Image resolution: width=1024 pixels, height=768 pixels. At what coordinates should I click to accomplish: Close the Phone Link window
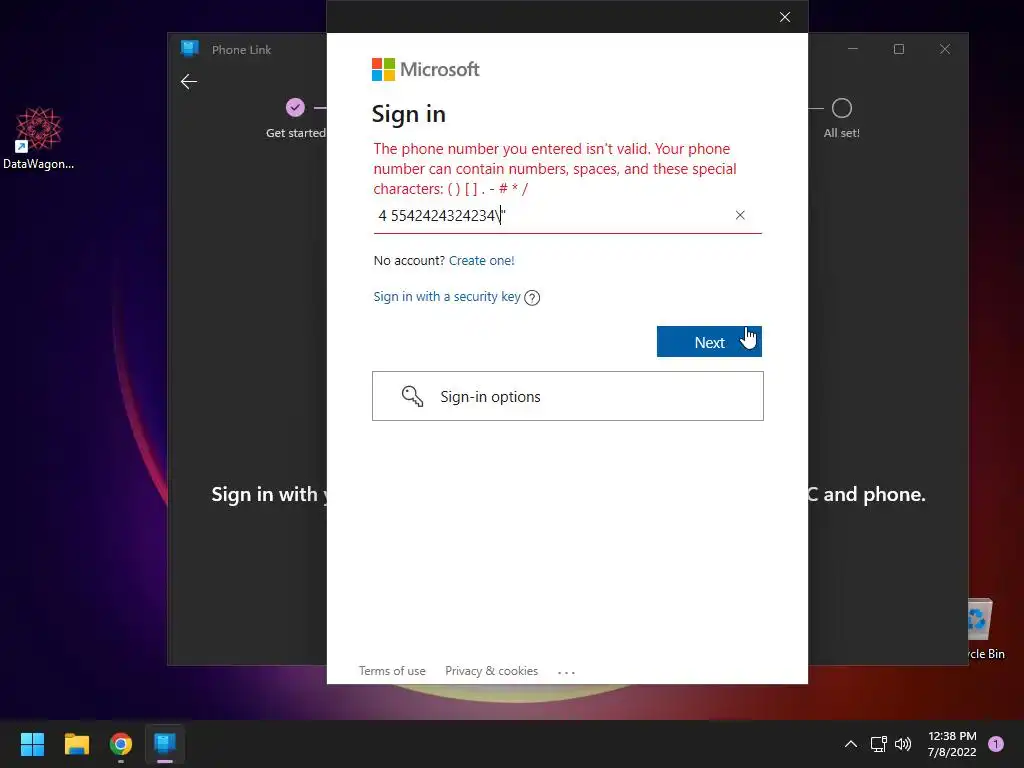click(x=945, y=49)
